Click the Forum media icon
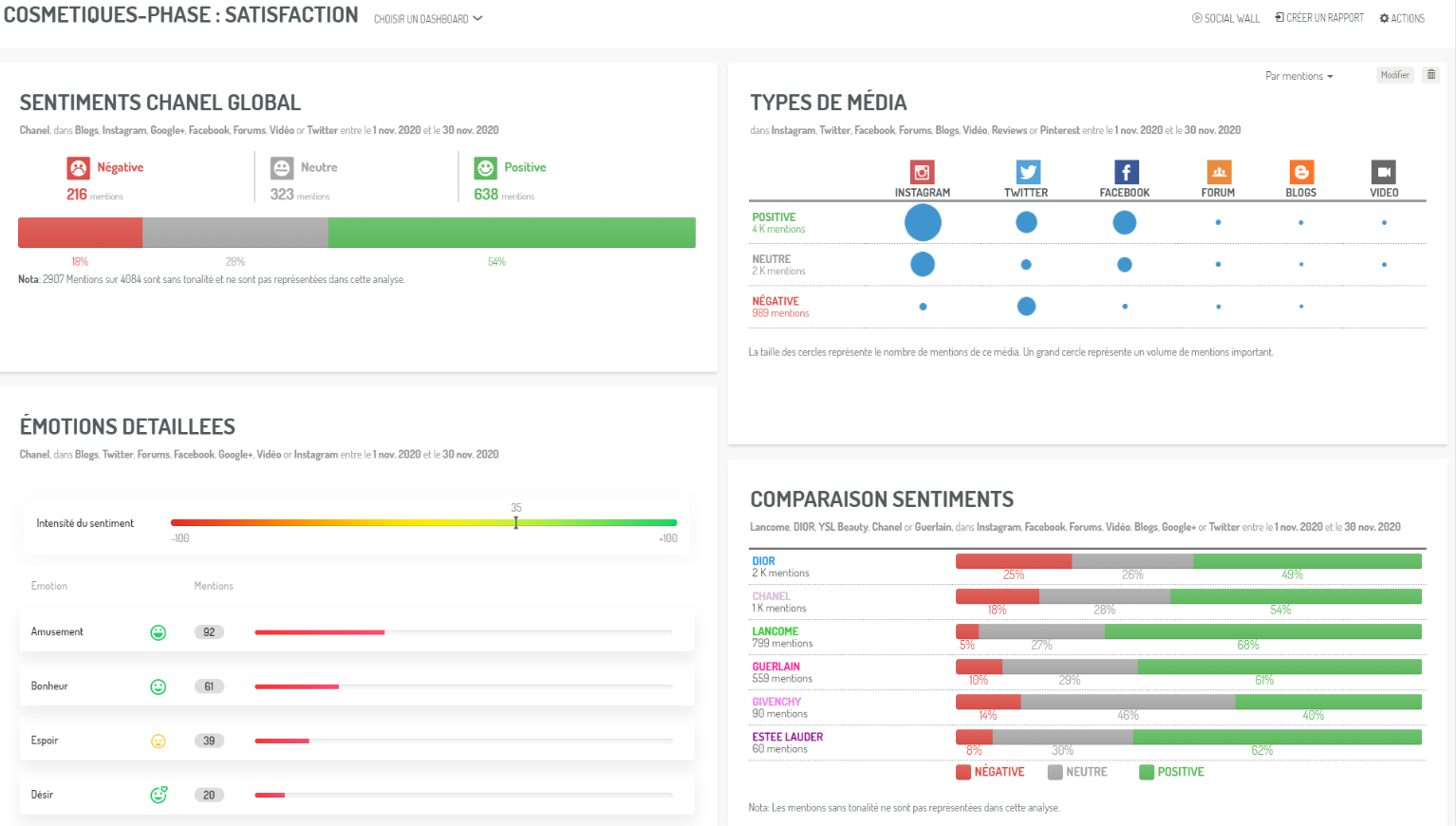 1219,172
